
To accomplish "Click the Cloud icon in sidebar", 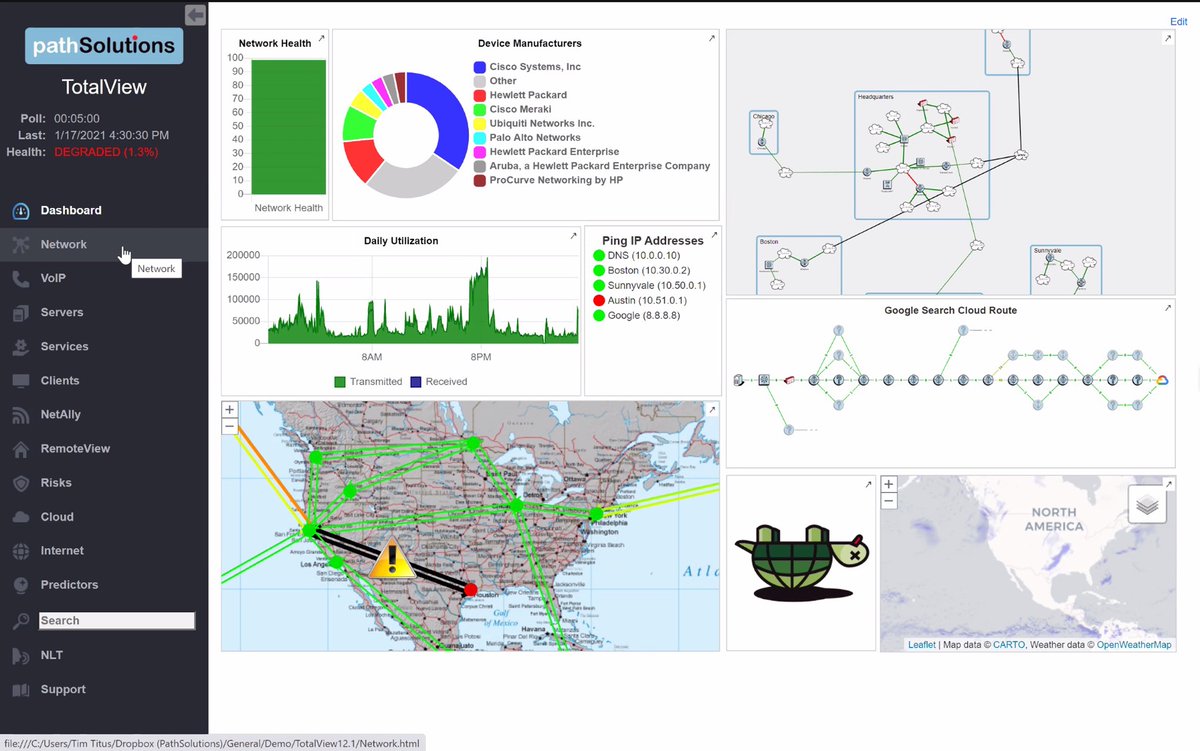I will [x=21, y=517].
